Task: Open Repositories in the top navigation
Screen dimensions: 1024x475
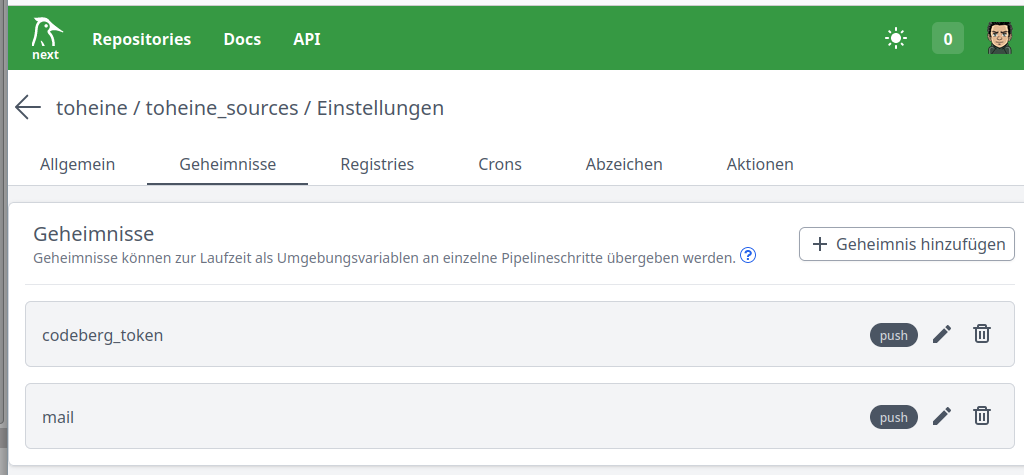Action: [x=141, y=39]
